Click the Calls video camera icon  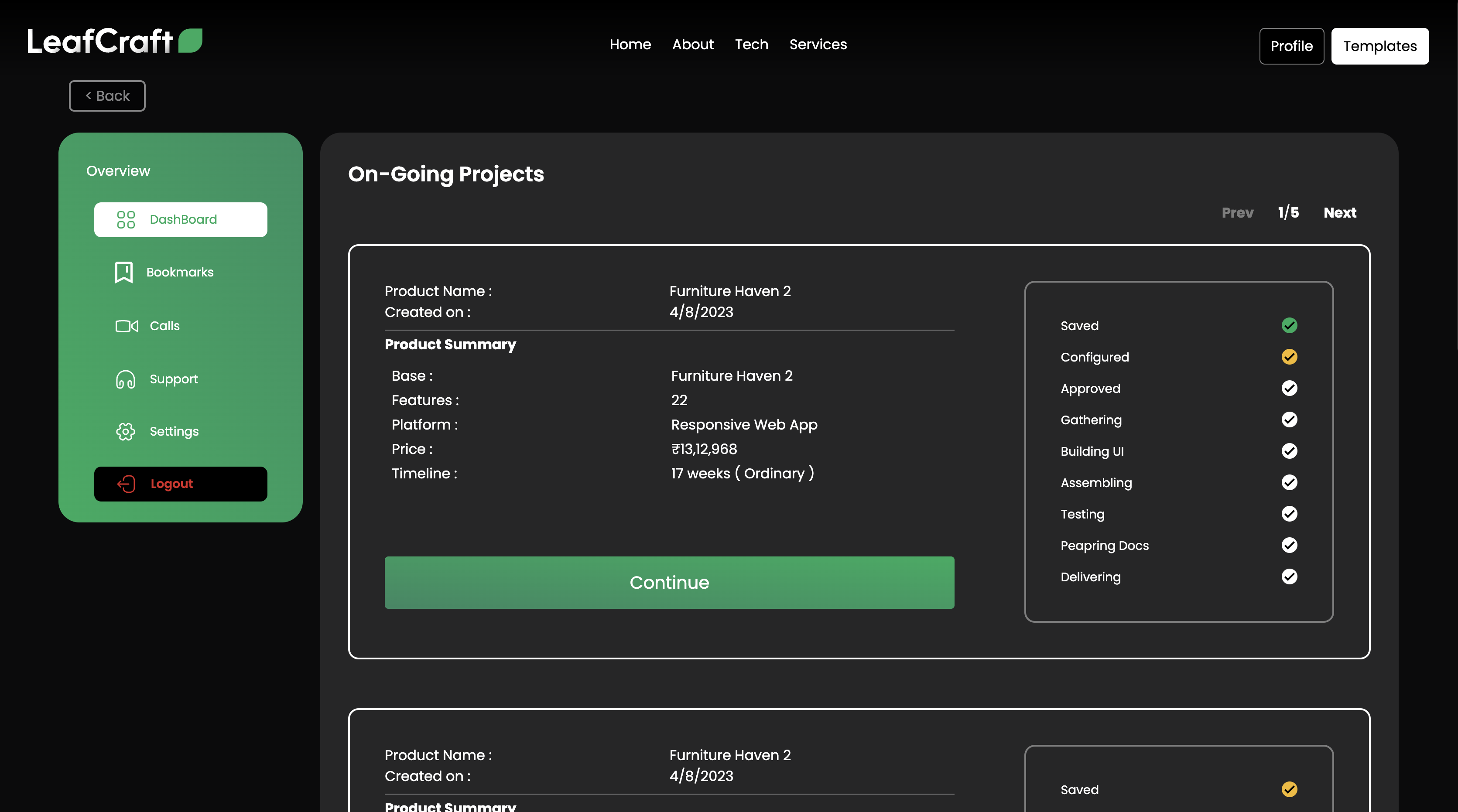[x=127, y=326]
